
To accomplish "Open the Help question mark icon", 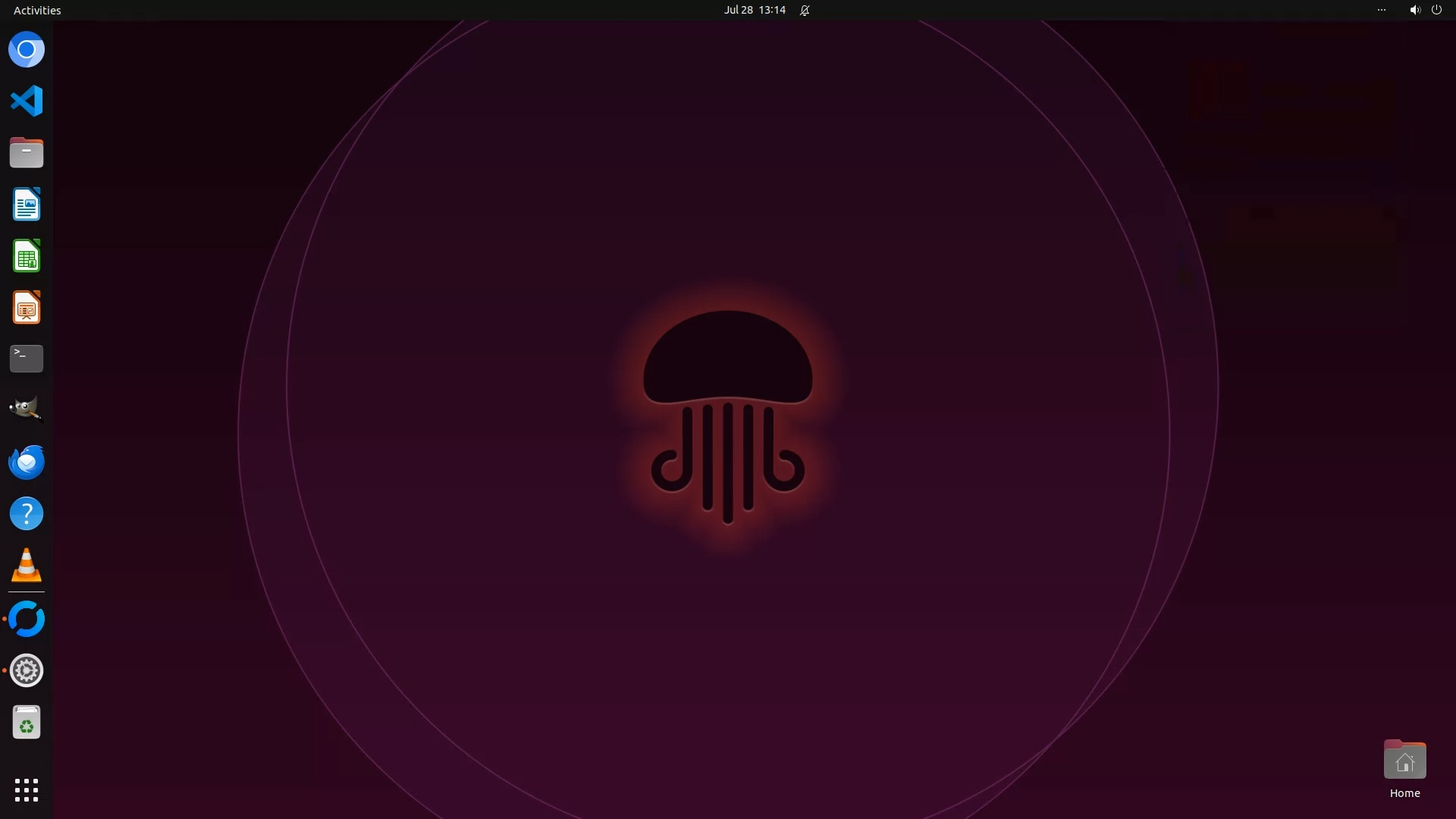I will [x=27, y=514].
